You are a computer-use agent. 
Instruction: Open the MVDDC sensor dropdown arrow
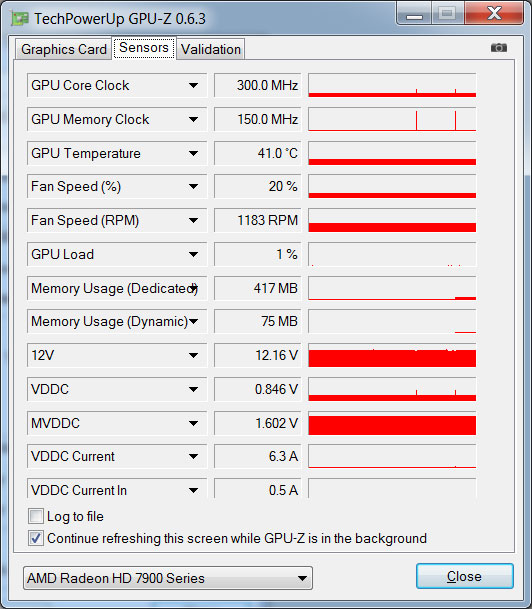(x=193, y=423)
